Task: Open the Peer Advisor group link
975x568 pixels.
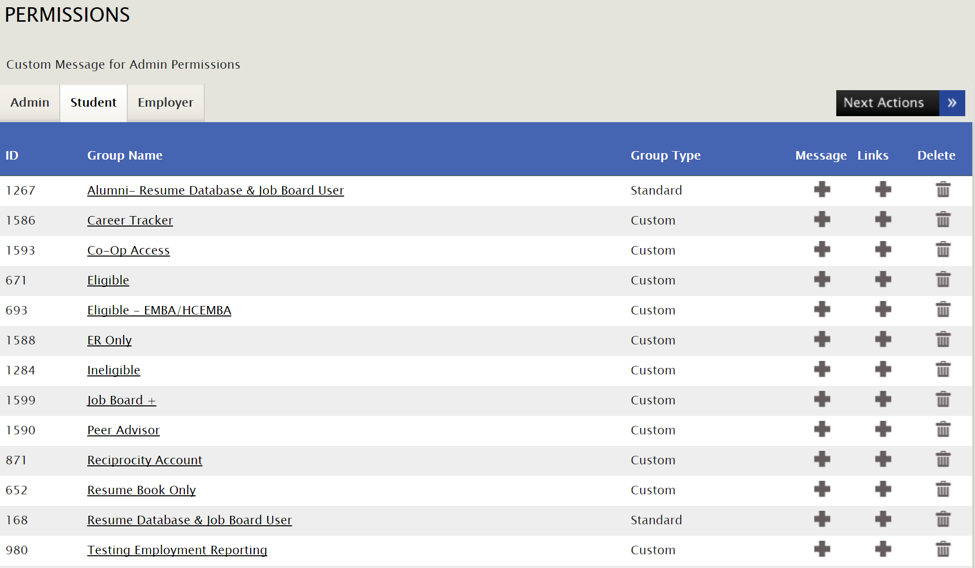Action: coord(123,430)
